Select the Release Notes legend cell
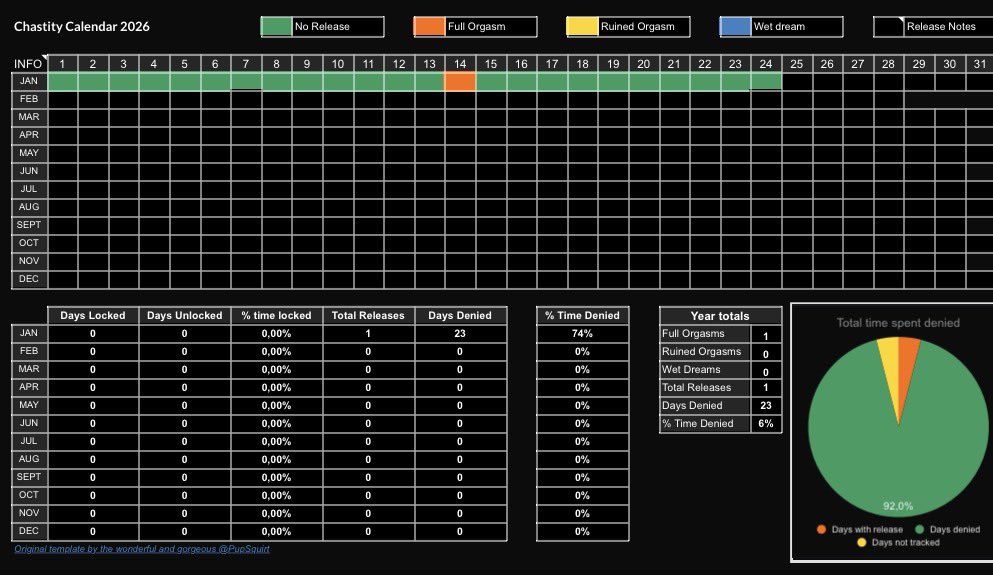993x575 pixels. 933,27
